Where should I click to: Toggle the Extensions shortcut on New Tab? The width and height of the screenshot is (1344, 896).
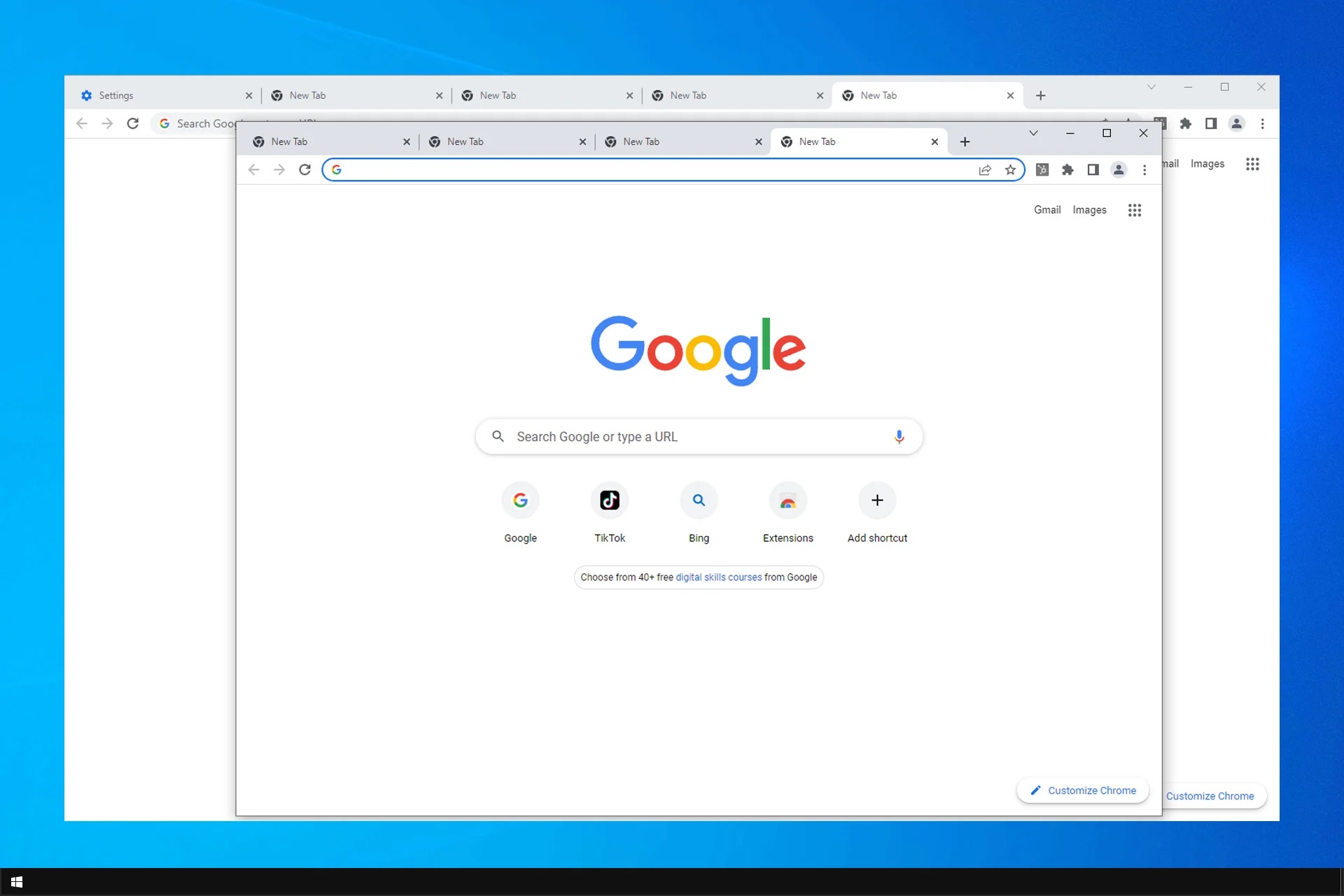click(x=787, y=500)
